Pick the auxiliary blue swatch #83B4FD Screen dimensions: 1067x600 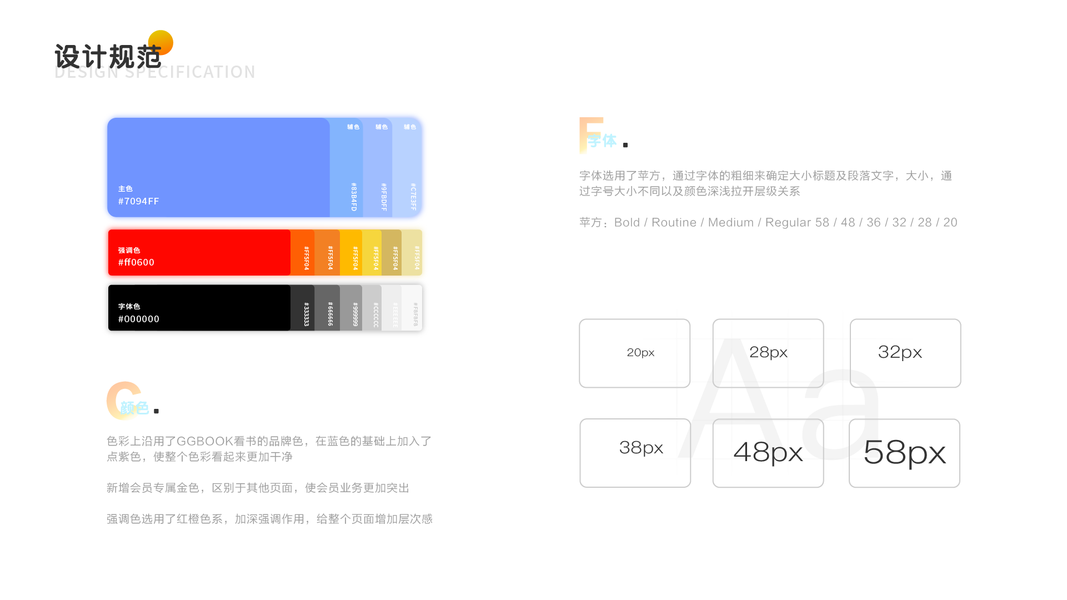tap(346, 167)
